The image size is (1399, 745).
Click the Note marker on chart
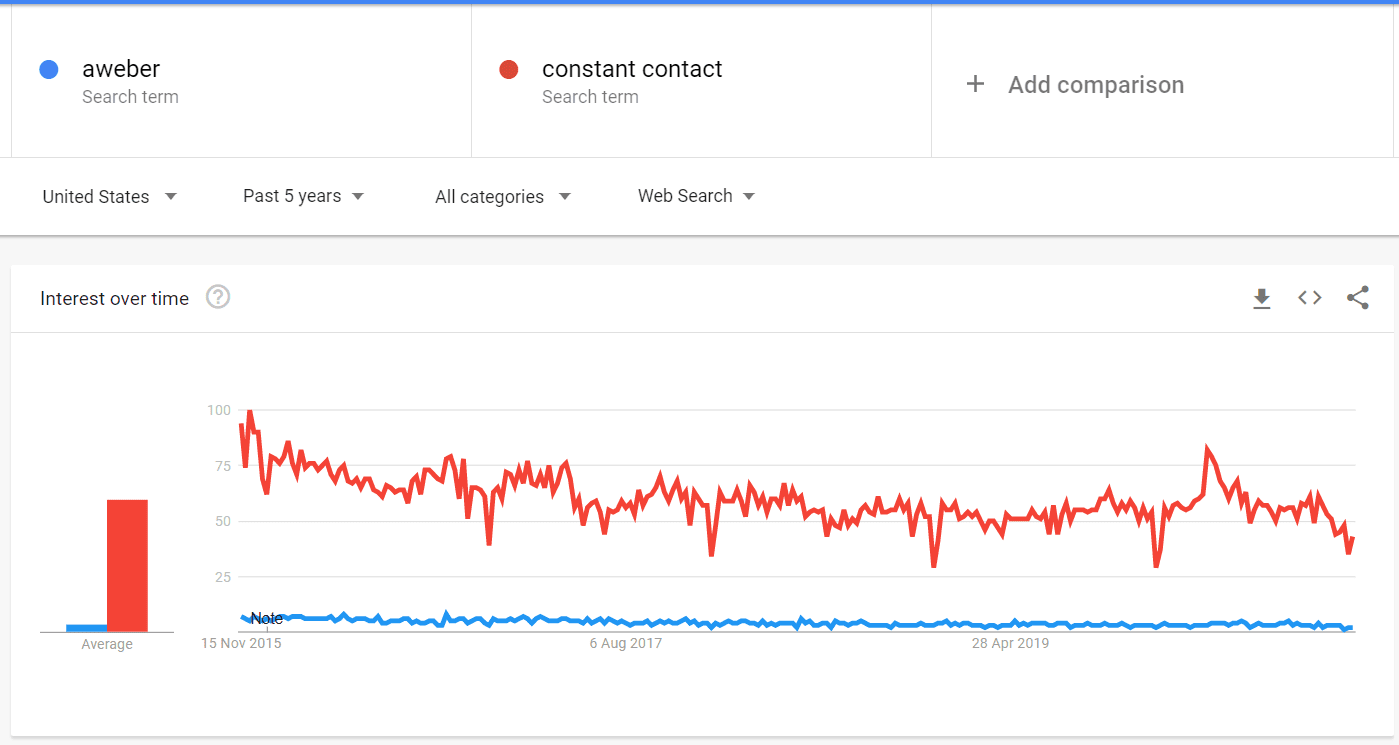(x=266, y=618)
